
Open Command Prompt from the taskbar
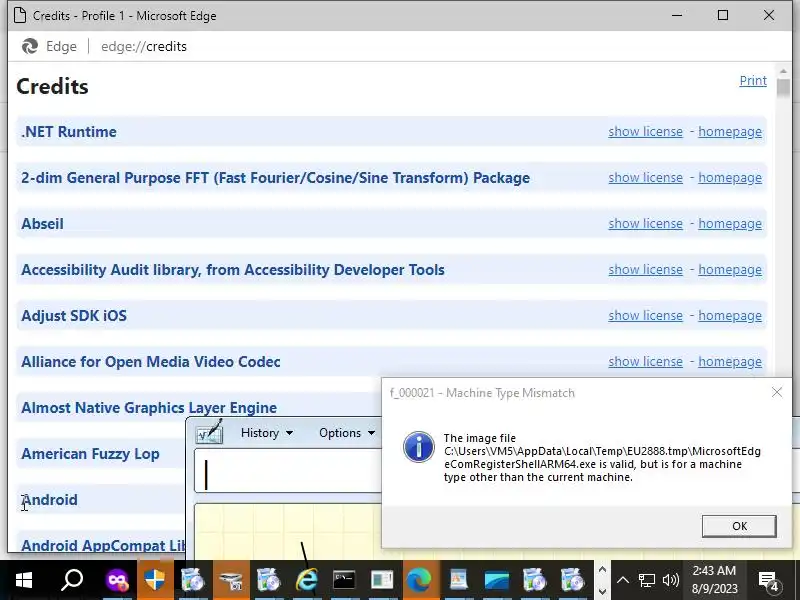point(344,580)
